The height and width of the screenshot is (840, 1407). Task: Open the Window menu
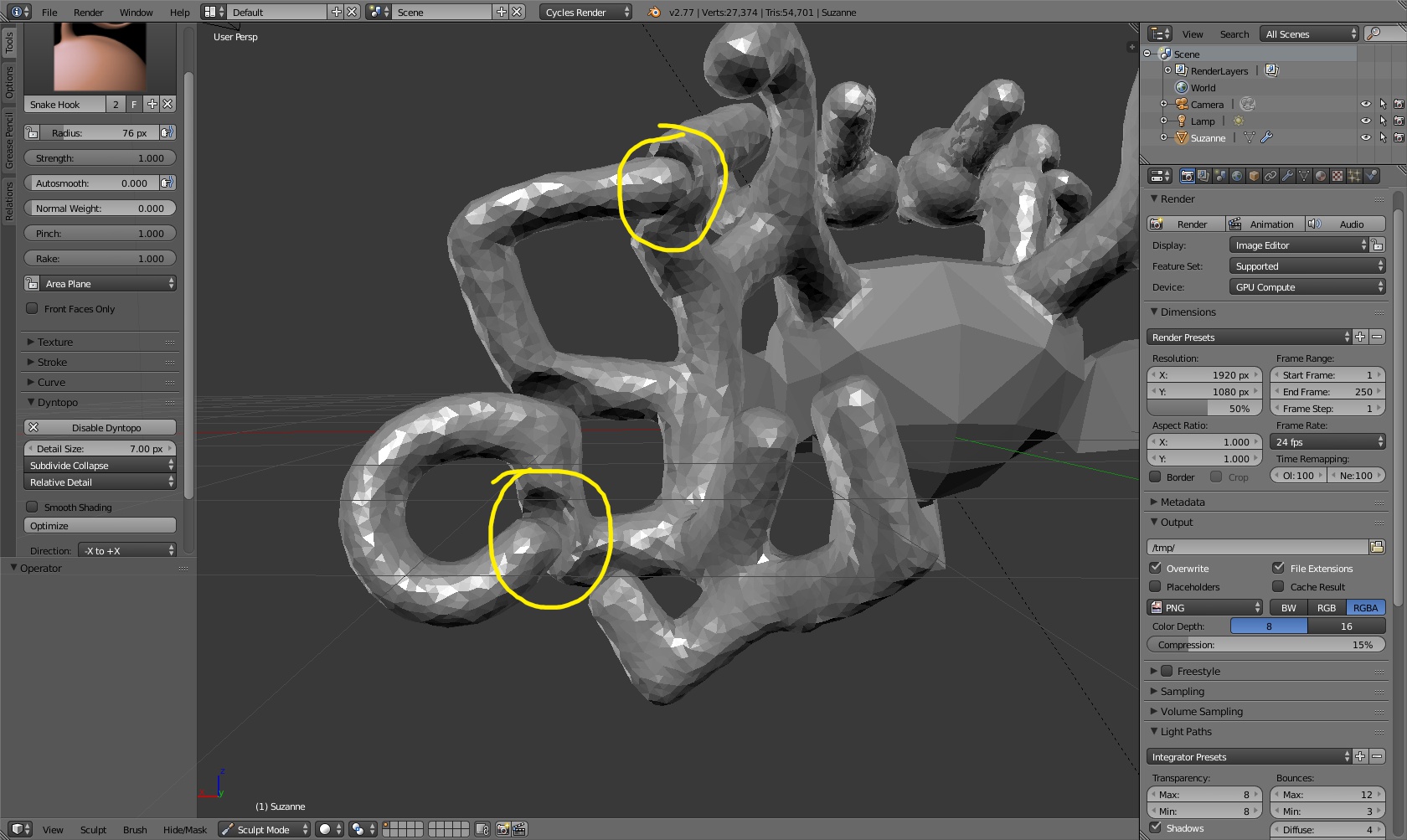tap(136, 12)
